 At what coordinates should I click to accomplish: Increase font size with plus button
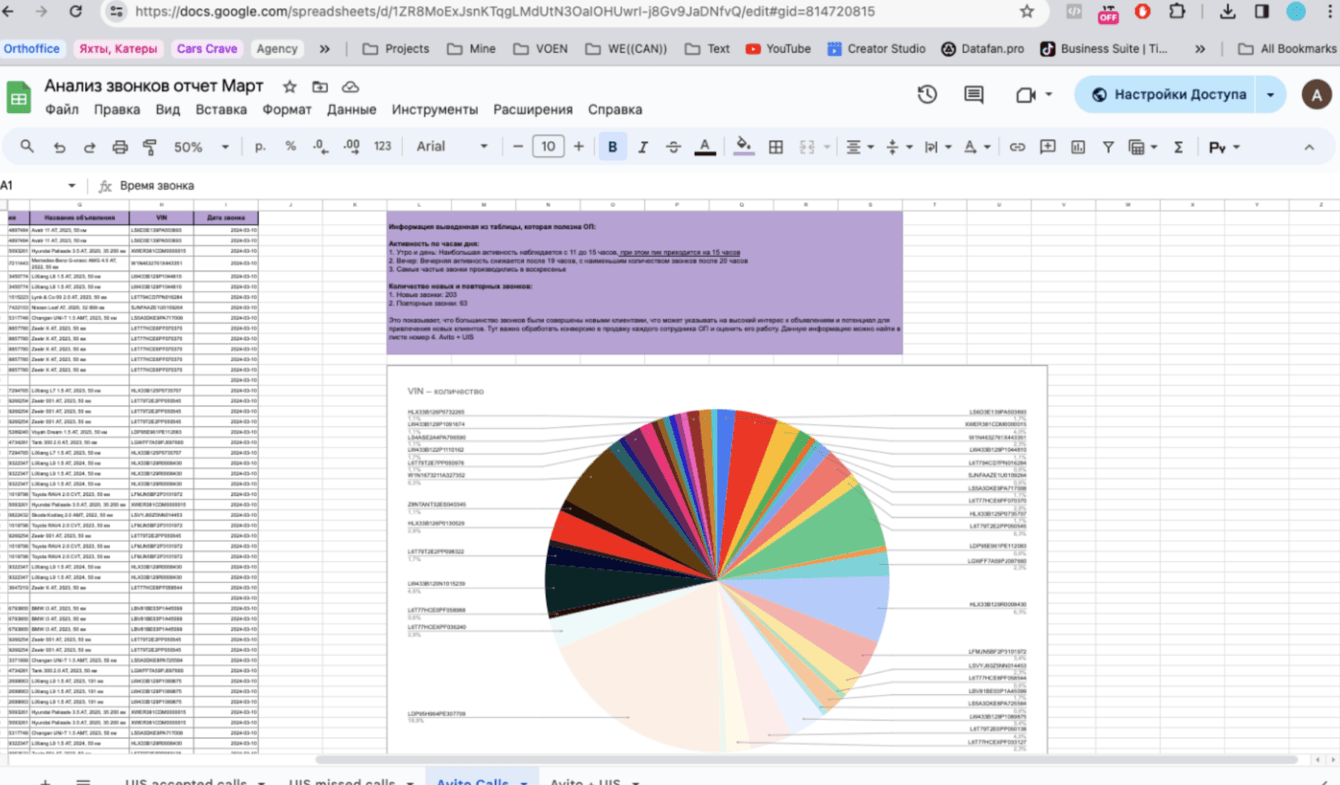click(x=578, y=147)
